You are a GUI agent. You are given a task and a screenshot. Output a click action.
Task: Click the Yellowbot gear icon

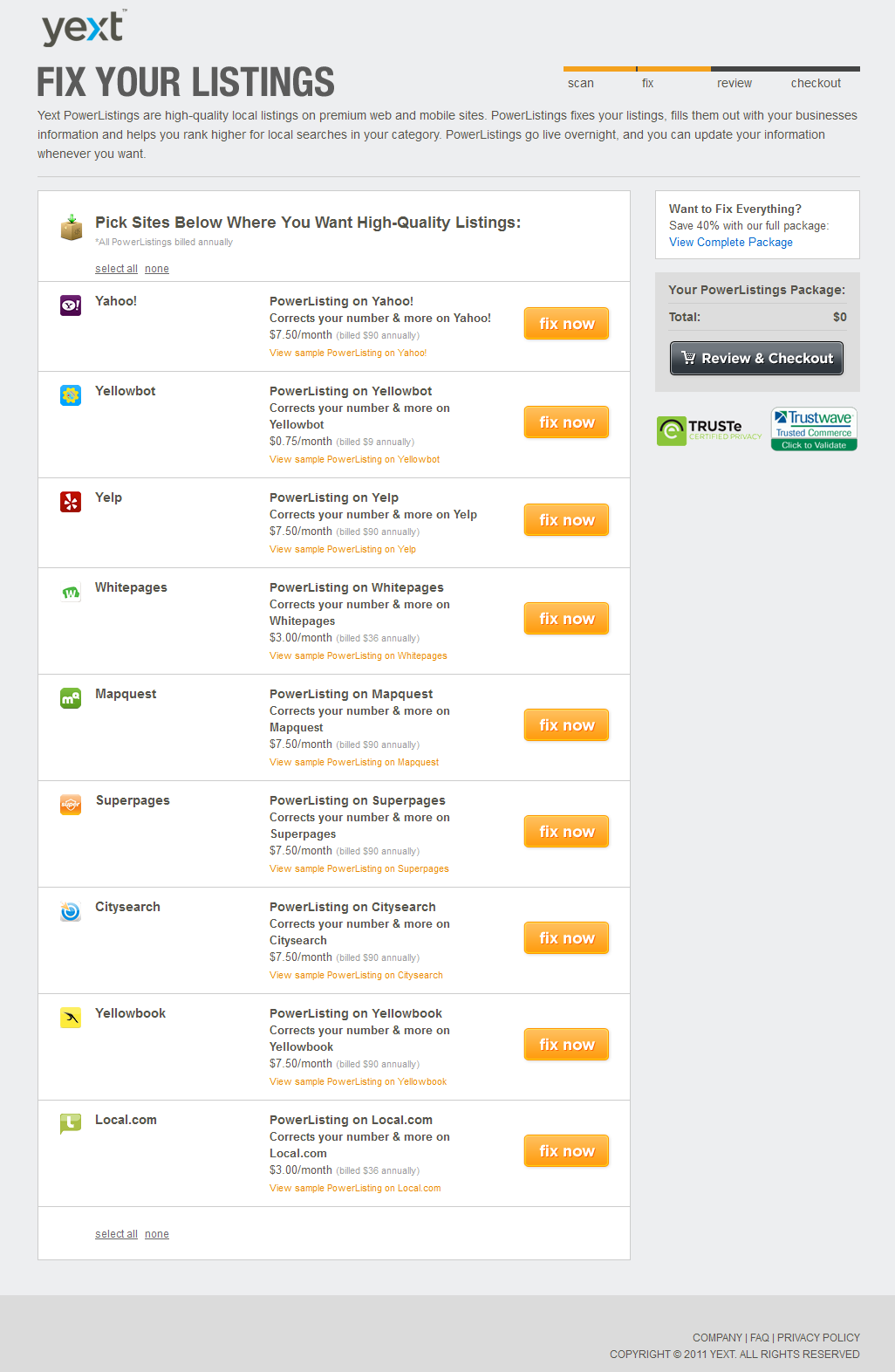tap(71, 395)
